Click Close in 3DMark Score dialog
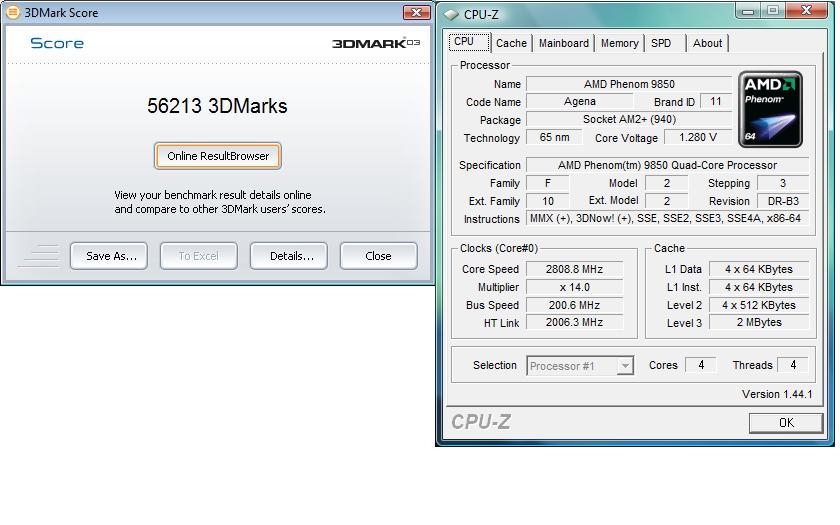840x525 pixels. [378, 256]
